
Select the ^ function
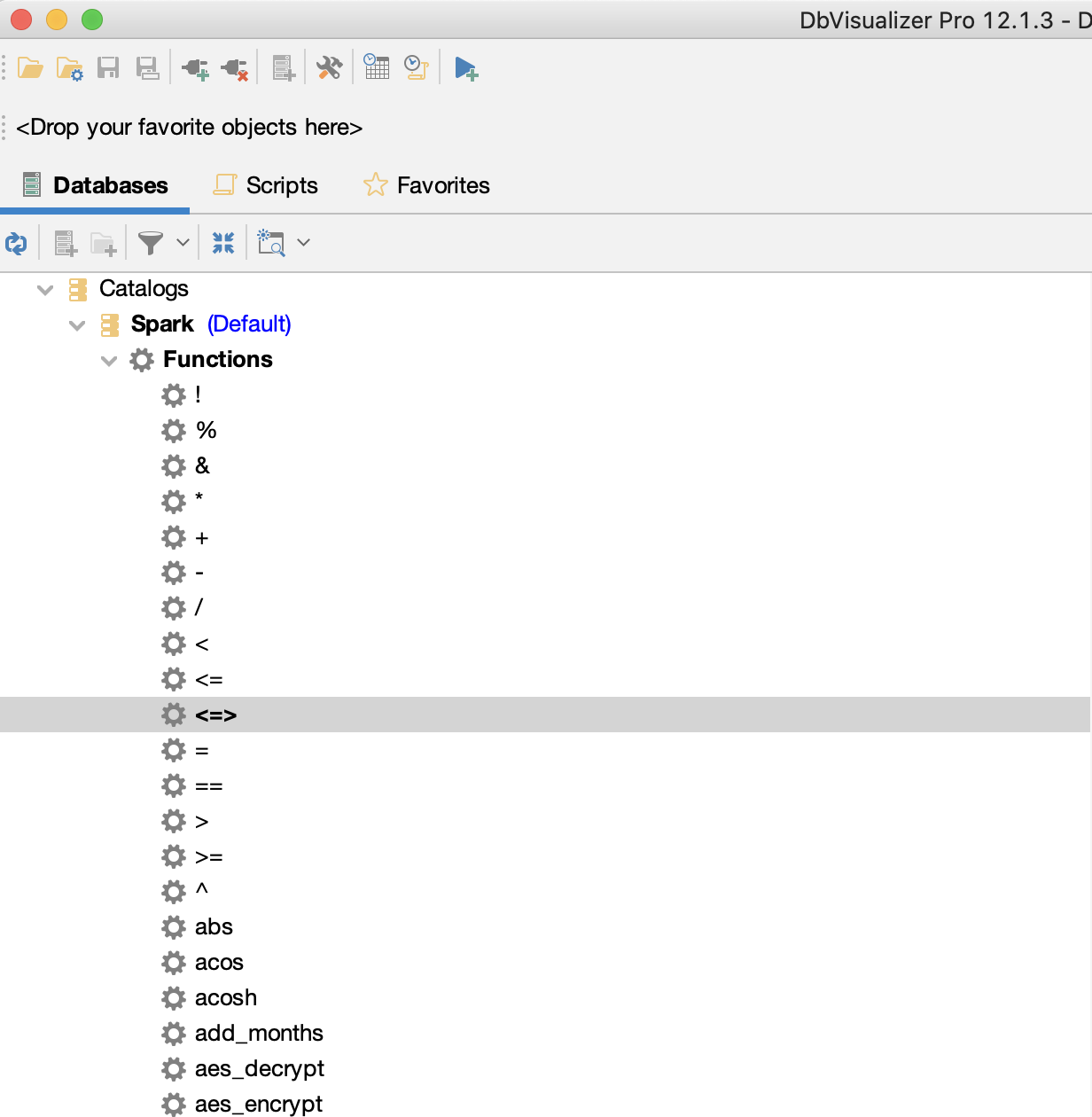point(202,889)
